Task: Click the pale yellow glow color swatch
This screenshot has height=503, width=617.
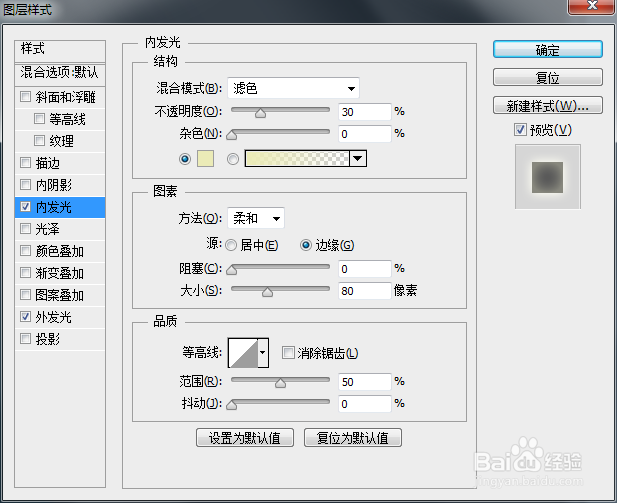Action: click(x=205, y=159)
